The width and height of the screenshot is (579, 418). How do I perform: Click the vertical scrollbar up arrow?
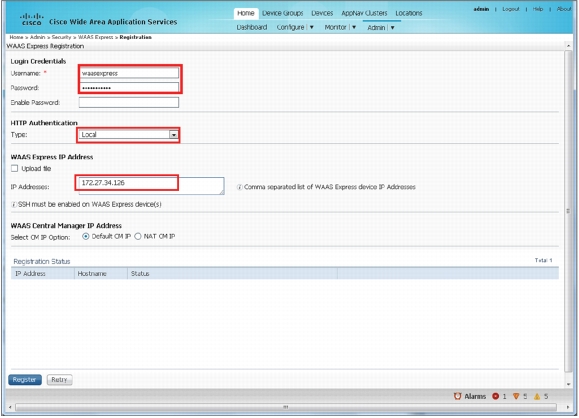pyautogui.click(x=568, y=46)
